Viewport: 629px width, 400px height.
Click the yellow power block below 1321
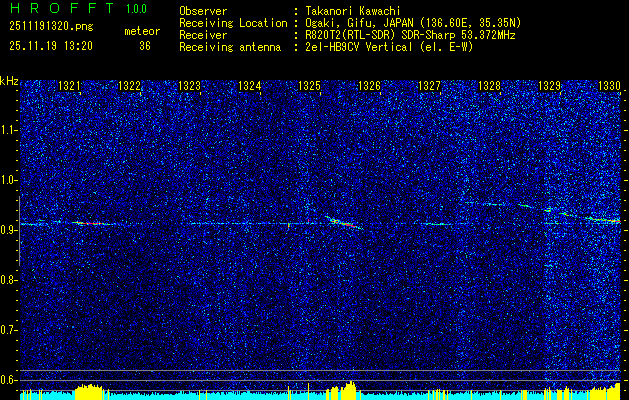[89, 392]
